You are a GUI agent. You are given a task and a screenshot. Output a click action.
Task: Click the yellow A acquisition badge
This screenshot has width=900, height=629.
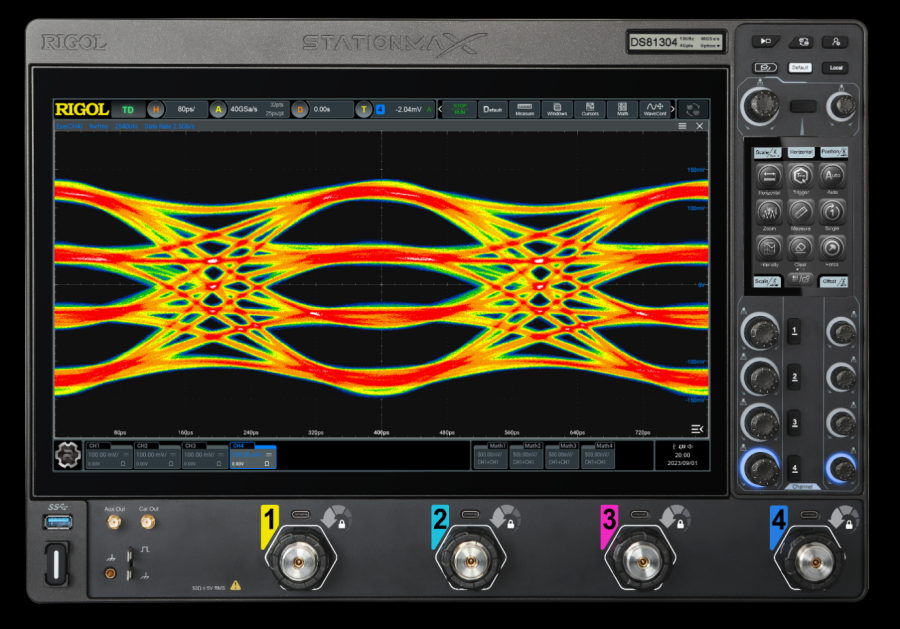pyautogui.click(x=218, y=109)
